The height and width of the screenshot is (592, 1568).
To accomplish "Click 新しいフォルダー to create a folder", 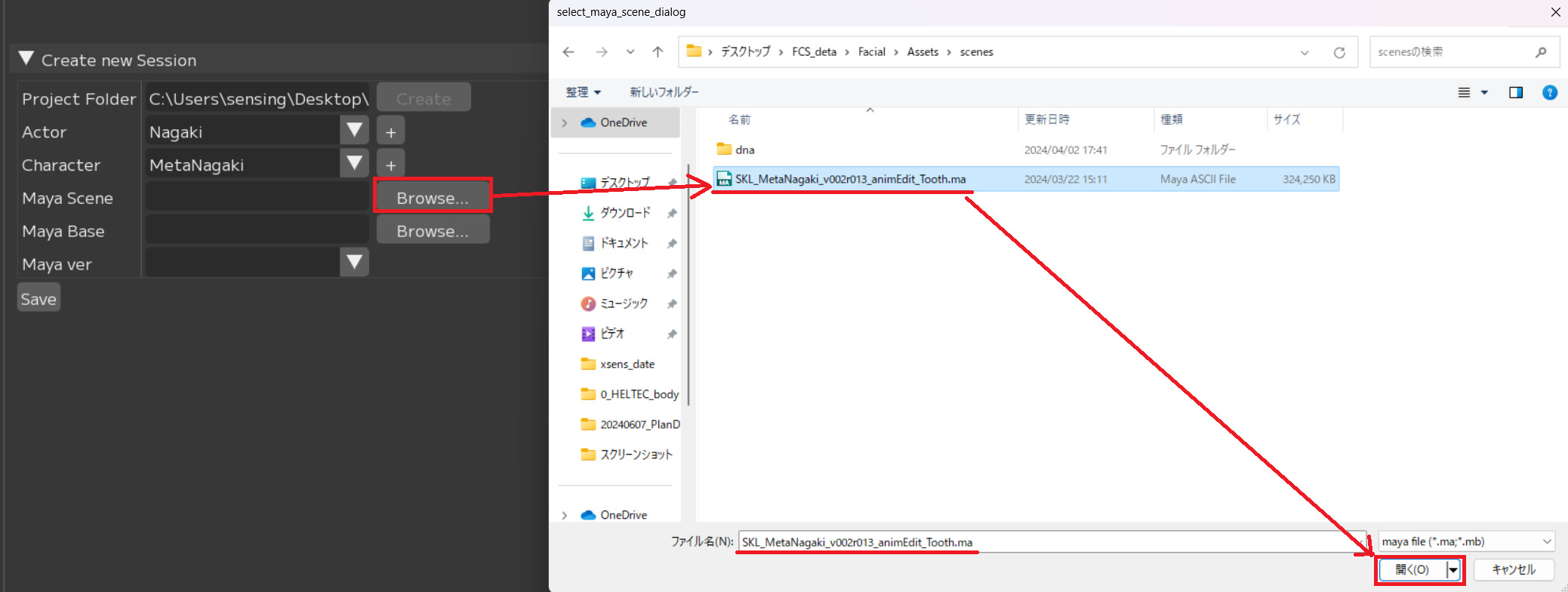I will [664, 92].
